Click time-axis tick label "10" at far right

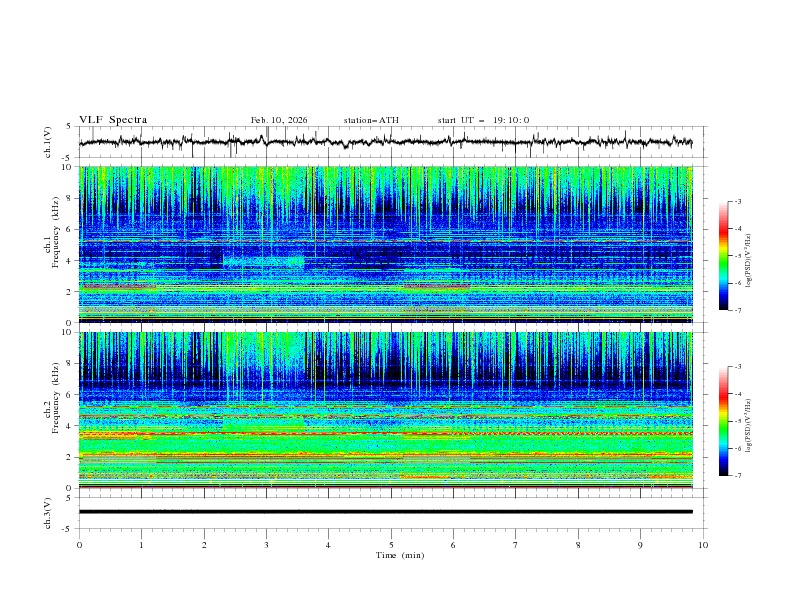(x=703, y=545)
